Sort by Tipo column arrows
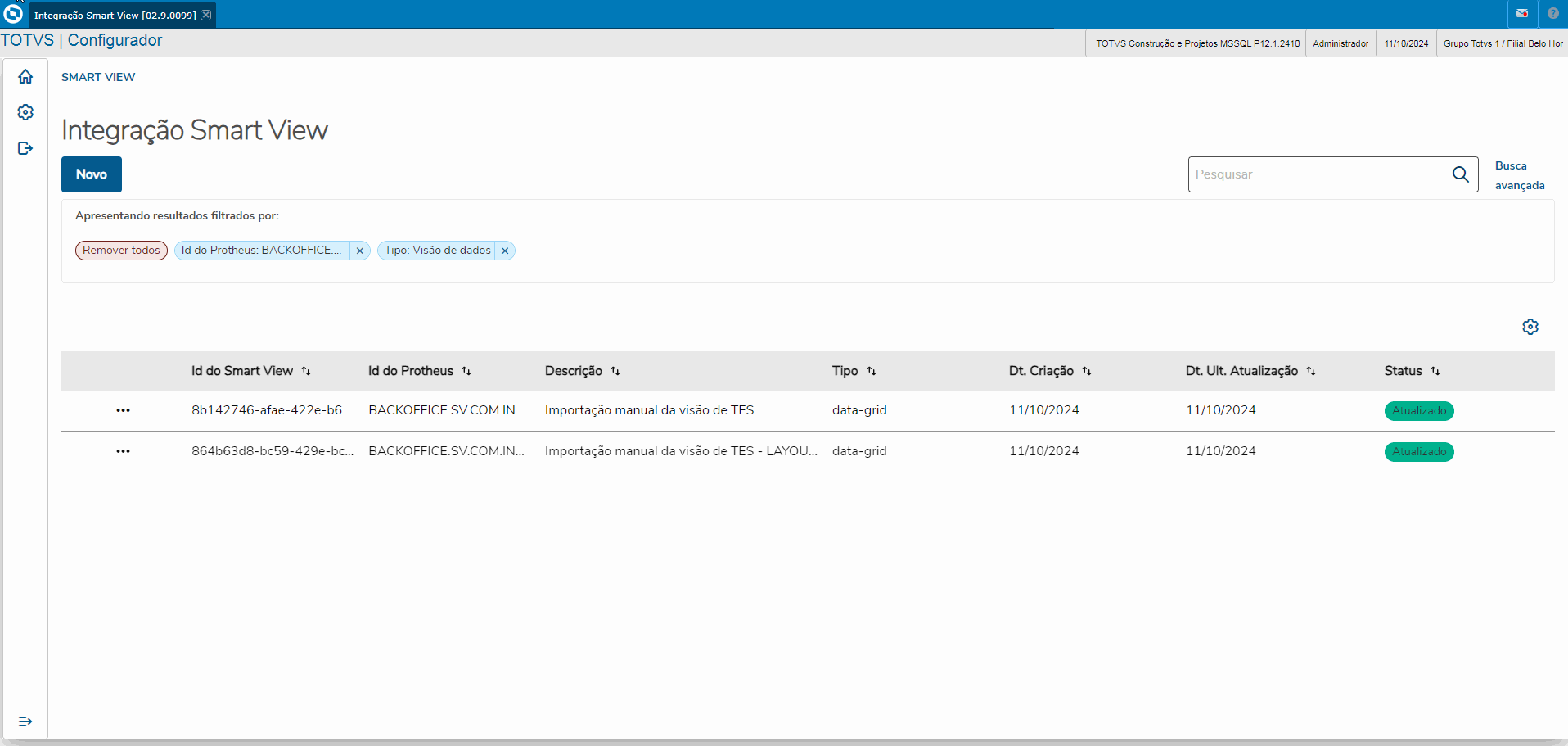The height and width of the screenshot is (746, 1568). coord(872,371)
